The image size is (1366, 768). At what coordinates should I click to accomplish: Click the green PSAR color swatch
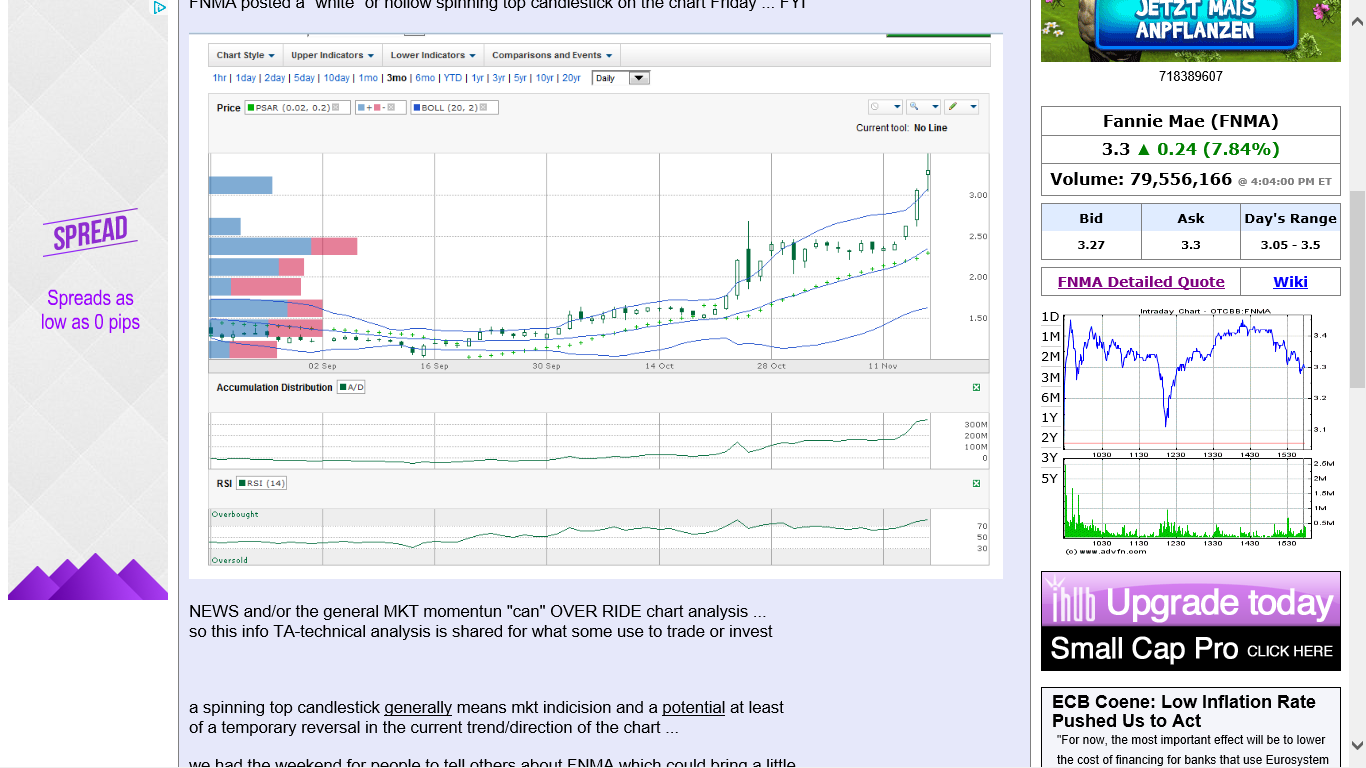coord(251,107)
